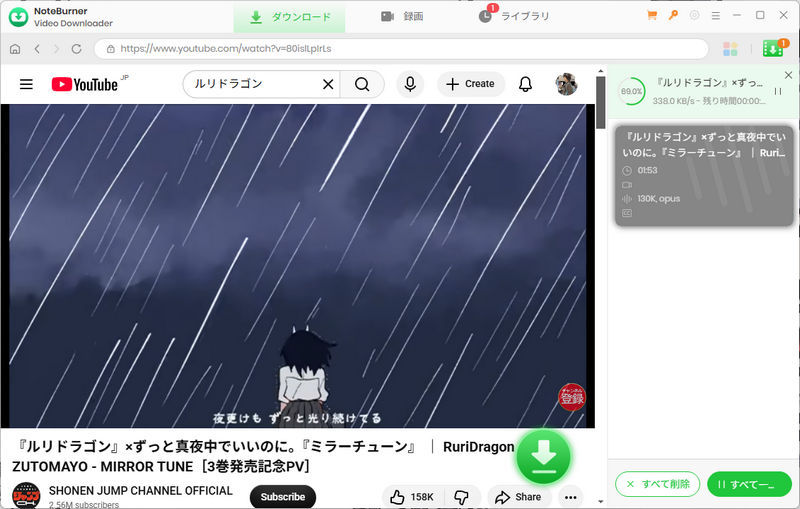Open the NoteBurner hamburger menu

(x=716, y=16)
